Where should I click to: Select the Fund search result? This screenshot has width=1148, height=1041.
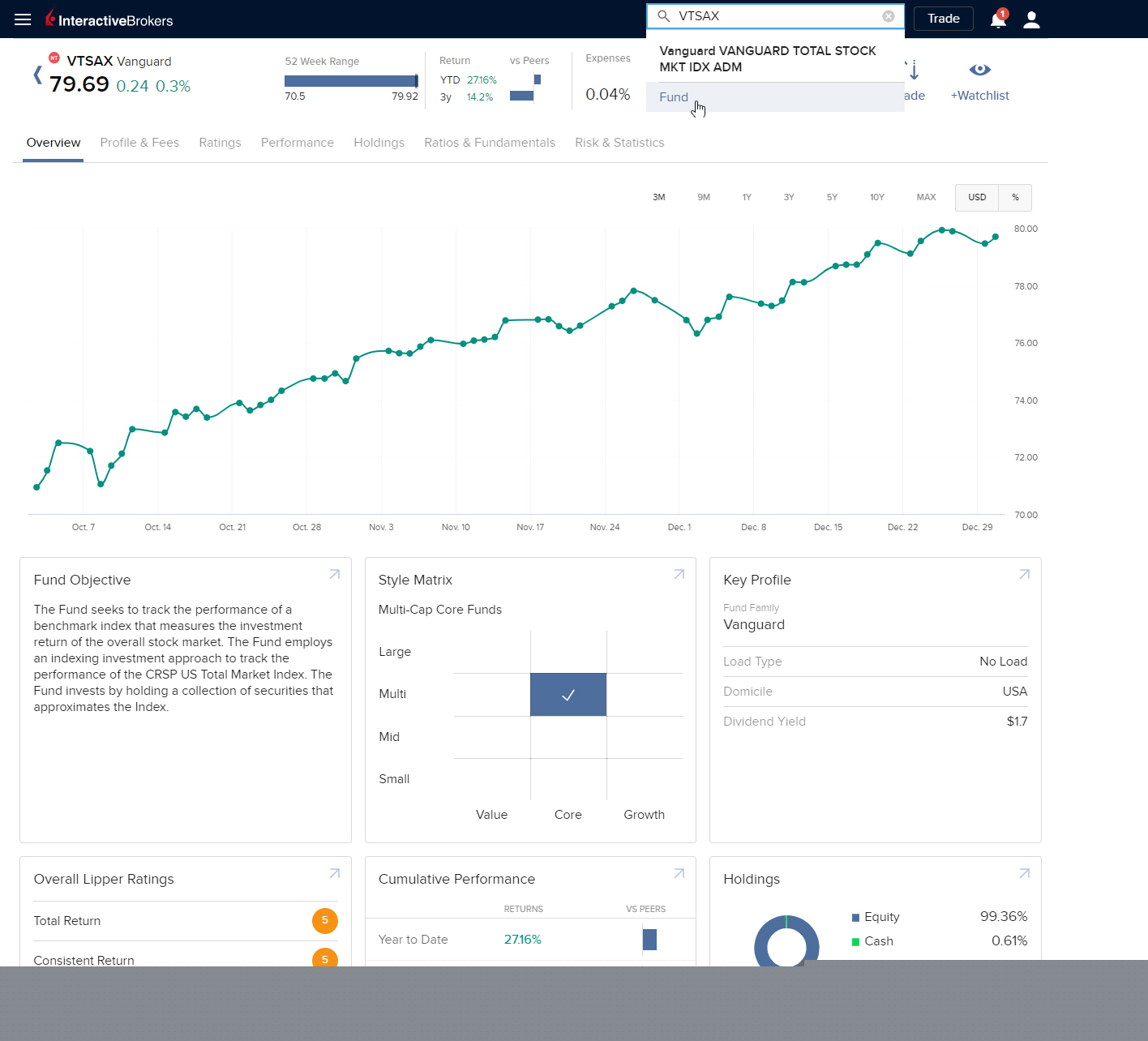tap(775, 97)
